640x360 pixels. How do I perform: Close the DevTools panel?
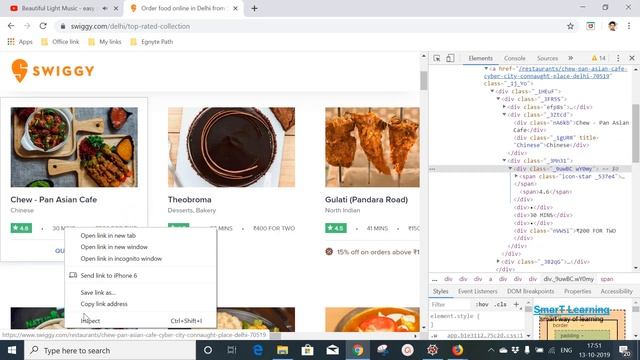(632, 58)
